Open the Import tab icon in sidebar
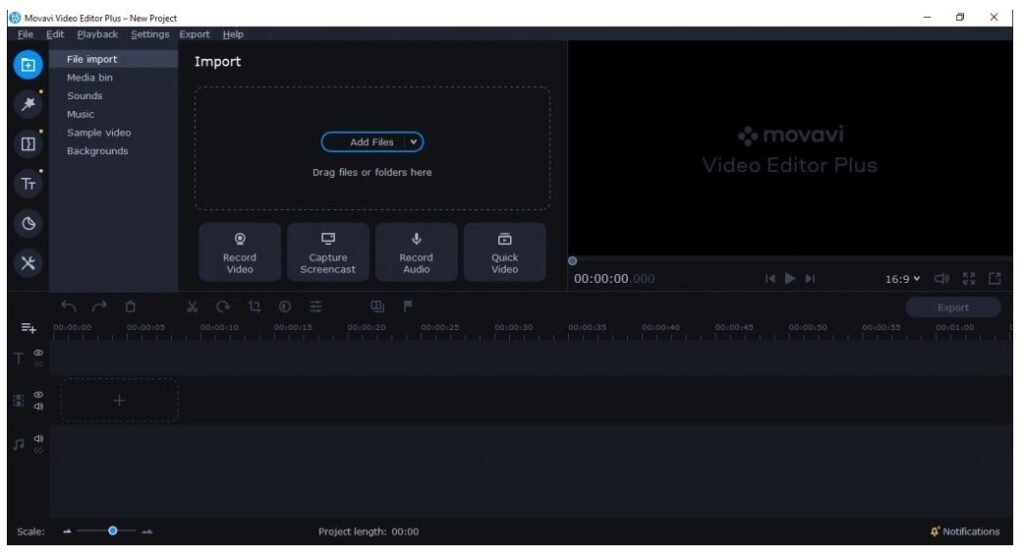 pos(28,65)
